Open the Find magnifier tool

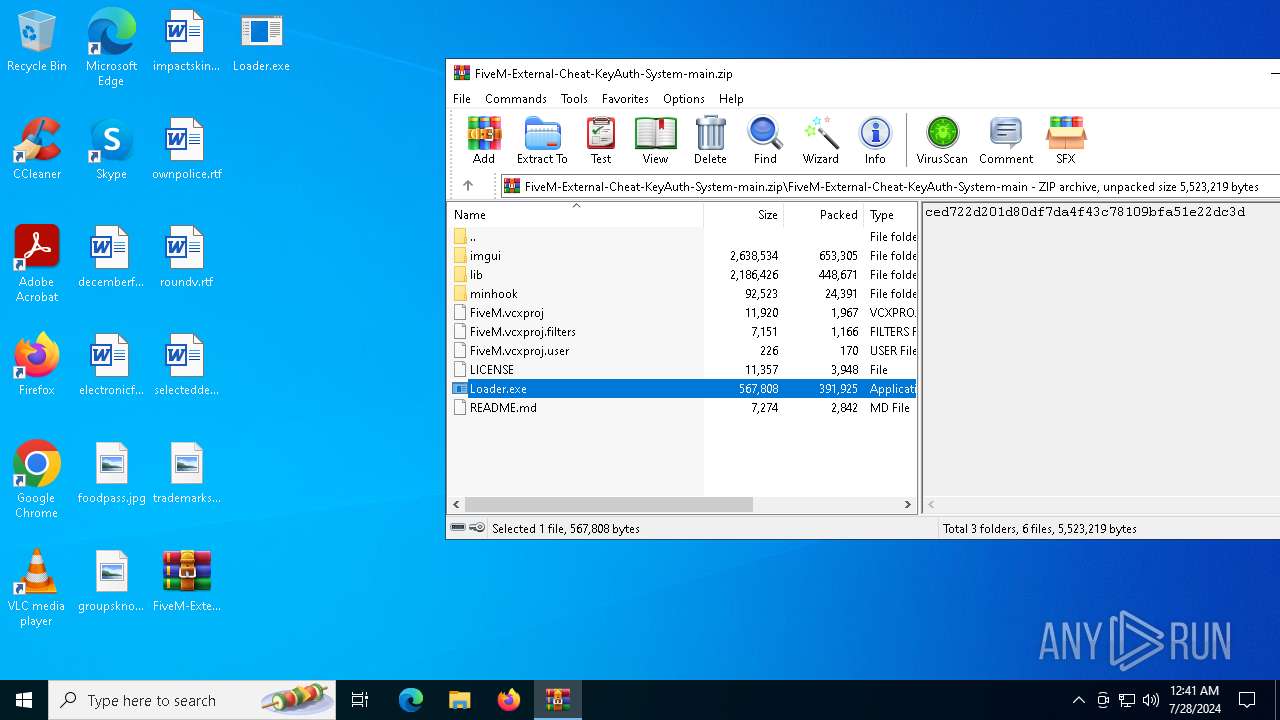(765, 140)
